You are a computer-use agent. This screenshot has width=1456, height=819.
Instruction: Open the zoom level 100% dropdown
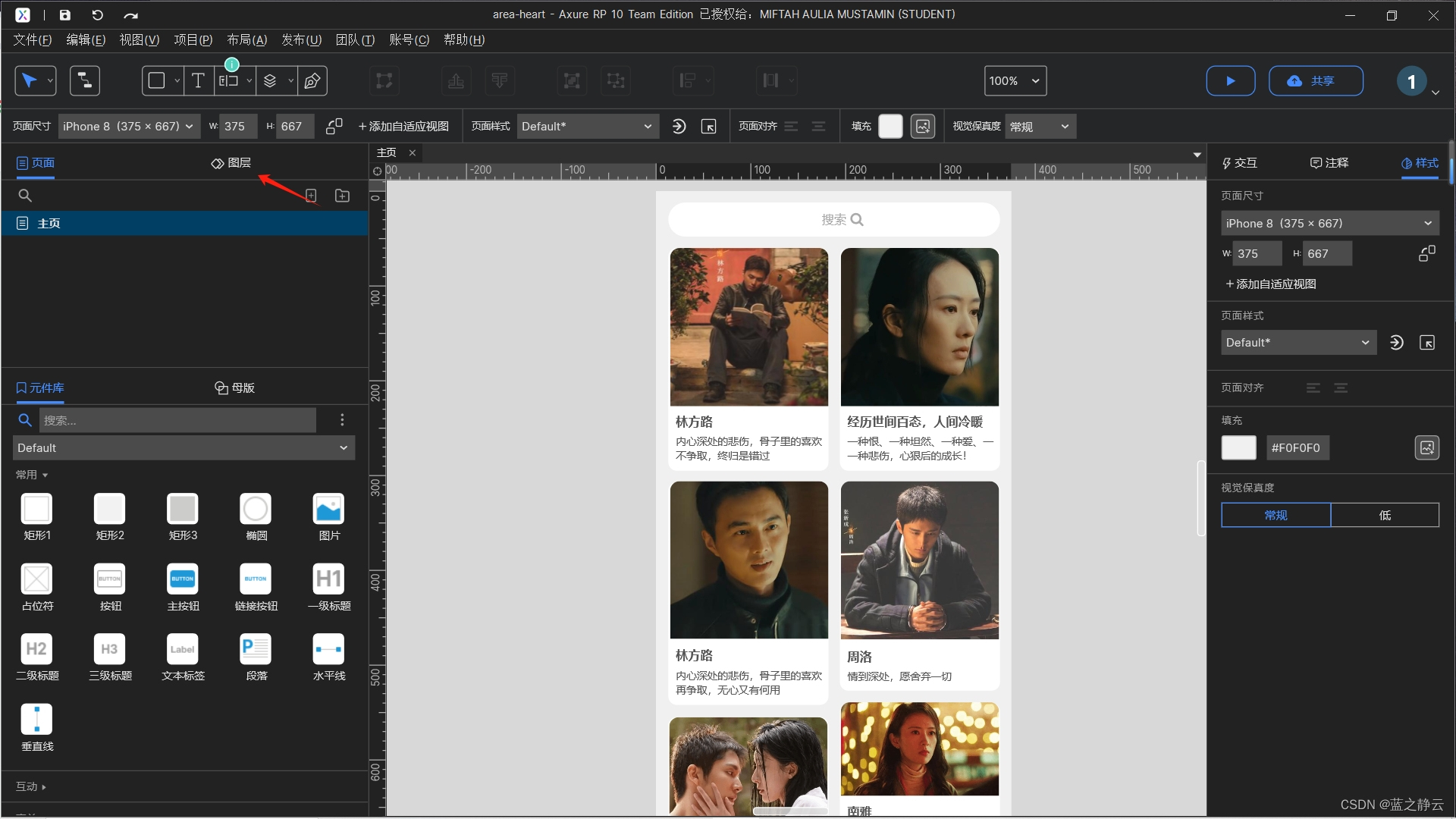1015,81
